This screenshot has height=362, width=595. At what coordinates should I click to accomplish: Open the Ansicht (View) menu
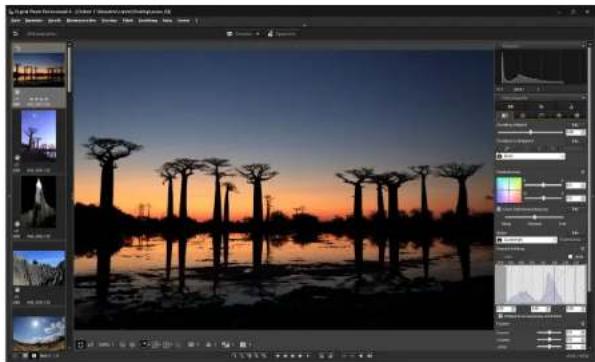[x=54, y=20]
